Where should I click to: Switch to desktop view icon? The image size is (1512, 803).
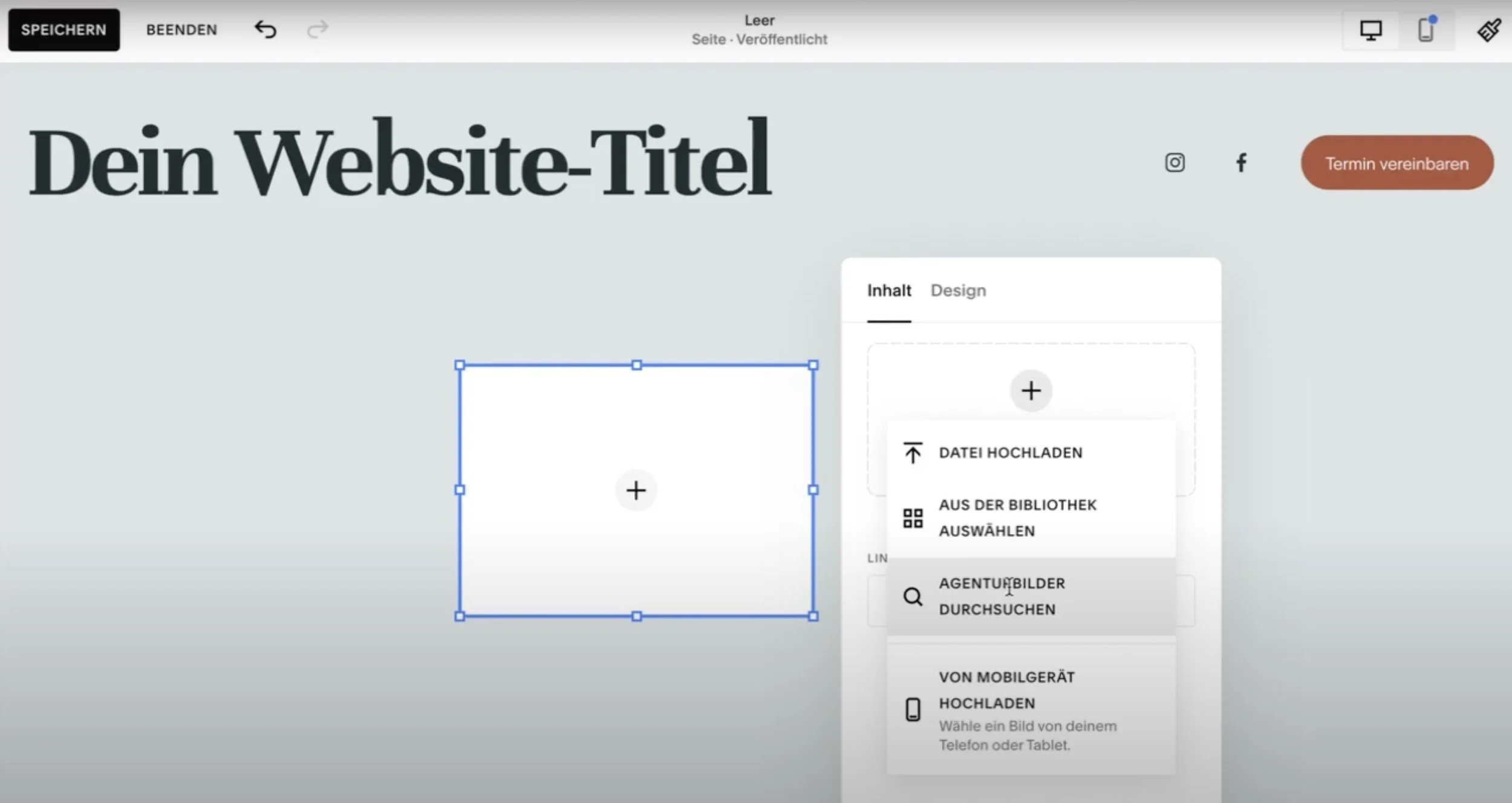pos(1370,30)
